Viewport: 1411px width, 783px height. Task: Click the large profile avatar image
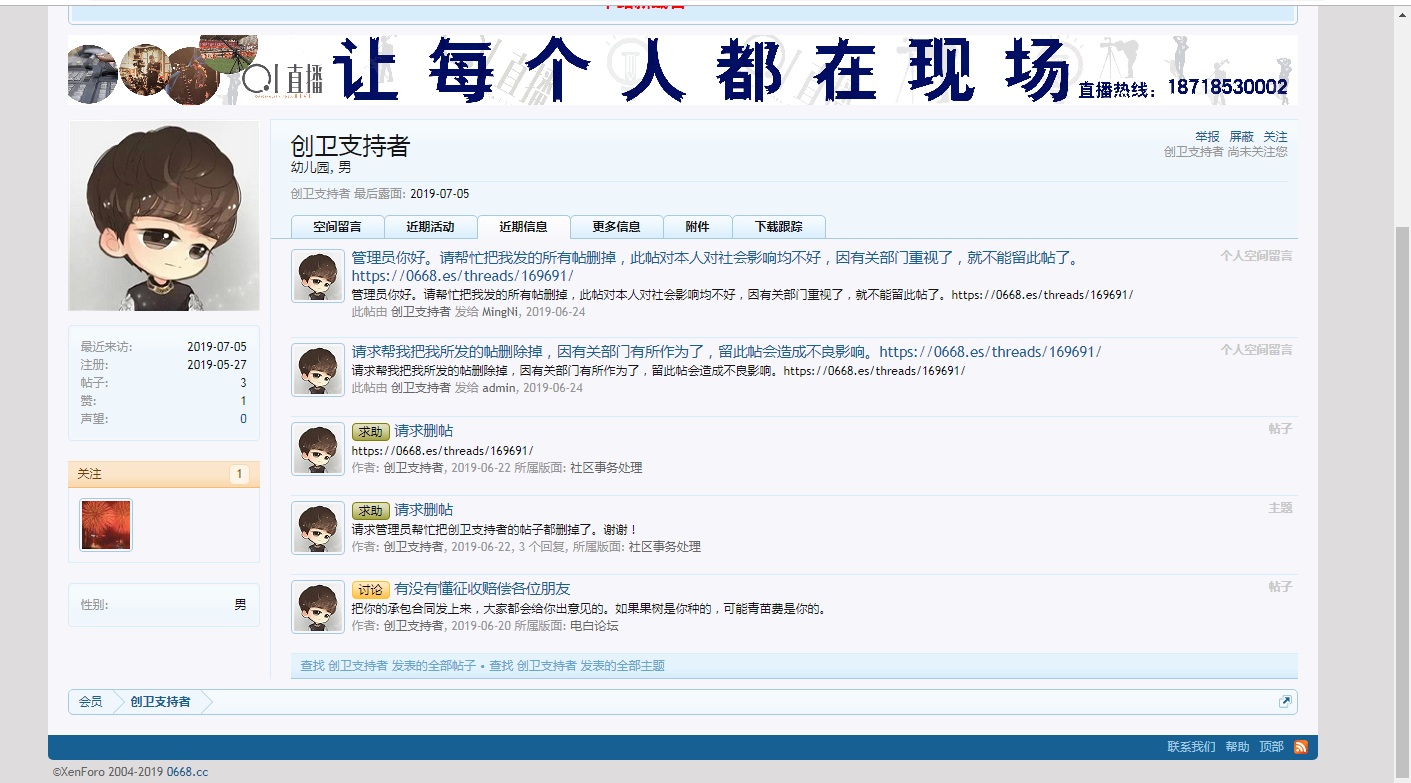click(x=164, y=216)
